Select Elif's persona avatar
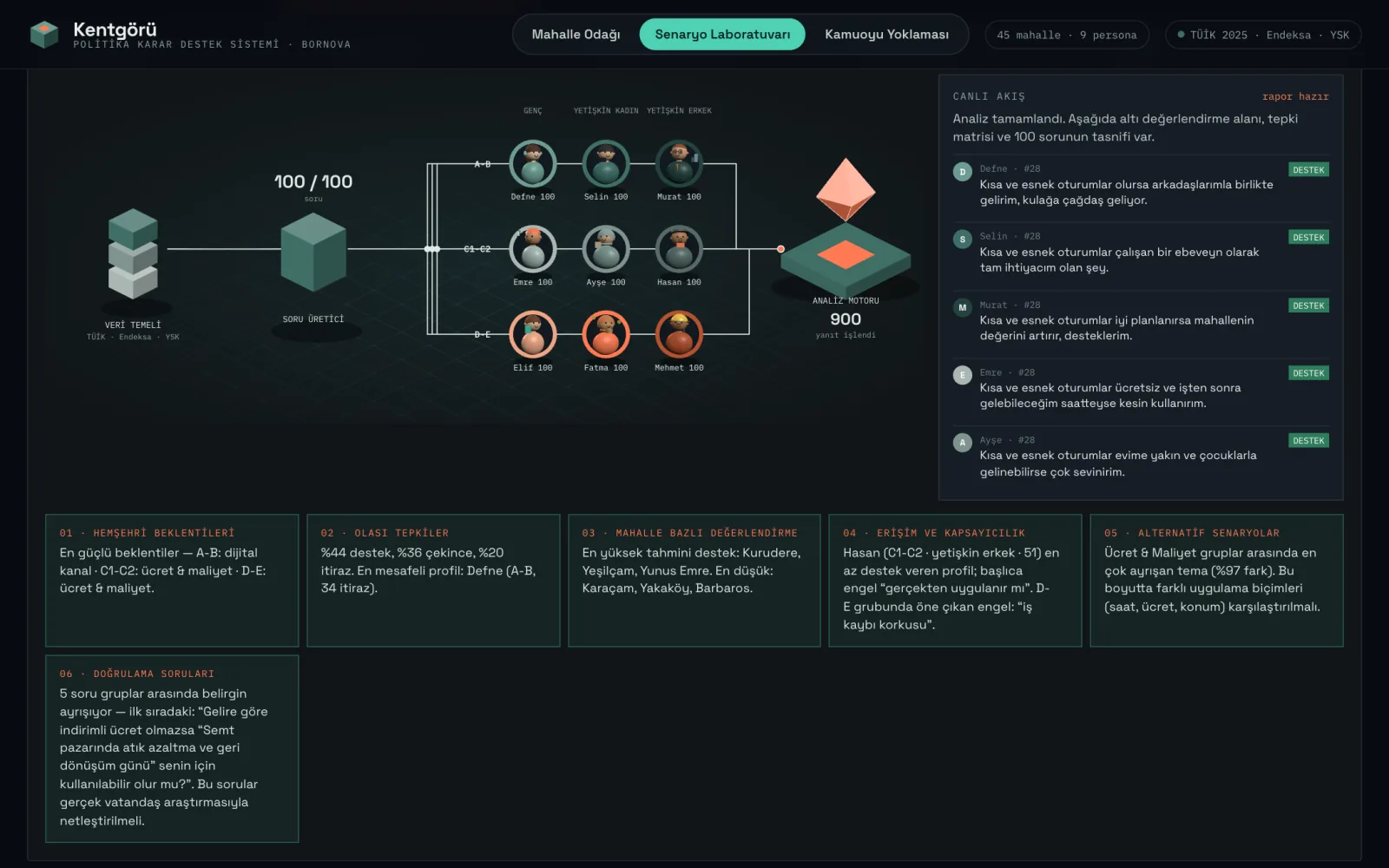The width and height of the screenshot is (1389, 868). point(533,334)
